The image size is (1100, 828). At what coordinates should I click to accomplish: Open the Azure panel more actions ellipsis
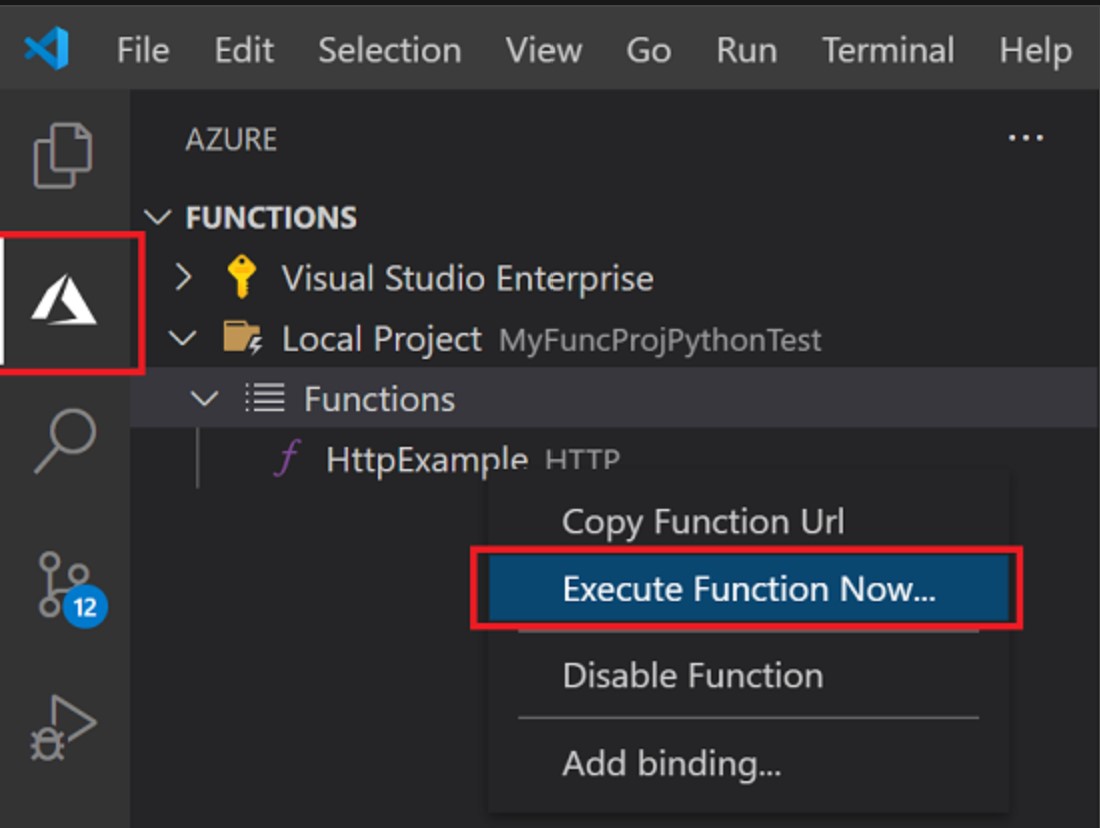[1026, 138]
